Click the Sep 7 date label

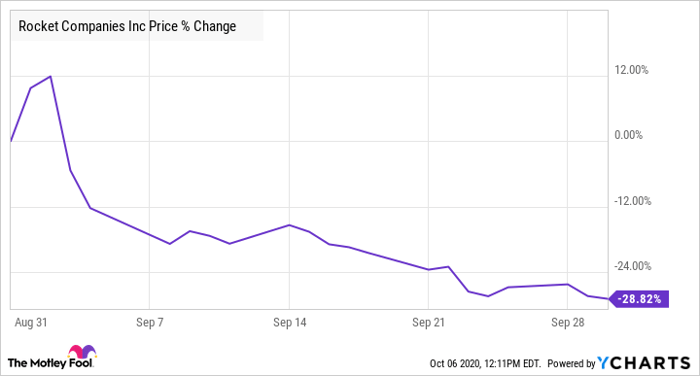(150, 322)
